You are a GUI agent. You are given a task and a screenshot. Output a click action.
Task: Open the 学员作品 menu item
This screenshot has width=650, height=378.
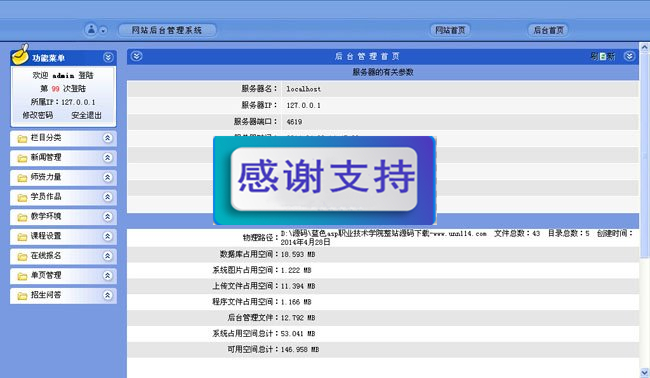46,196
